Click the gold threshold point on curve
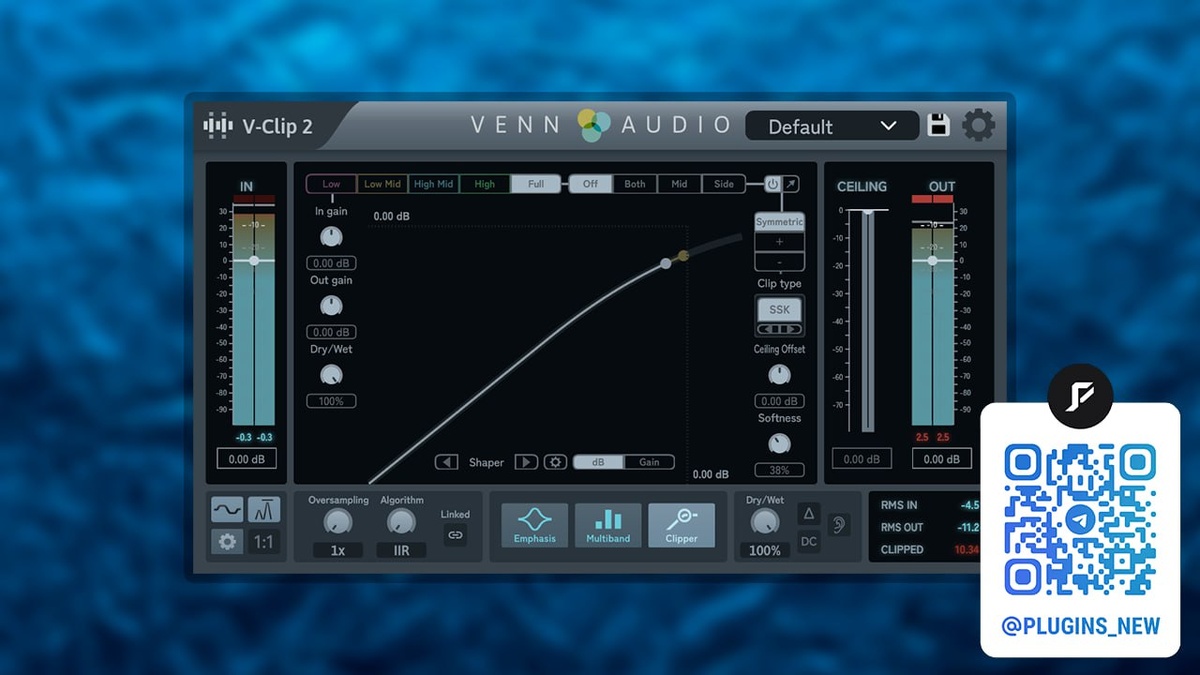The image size is (1200, 675). (683, 256)
